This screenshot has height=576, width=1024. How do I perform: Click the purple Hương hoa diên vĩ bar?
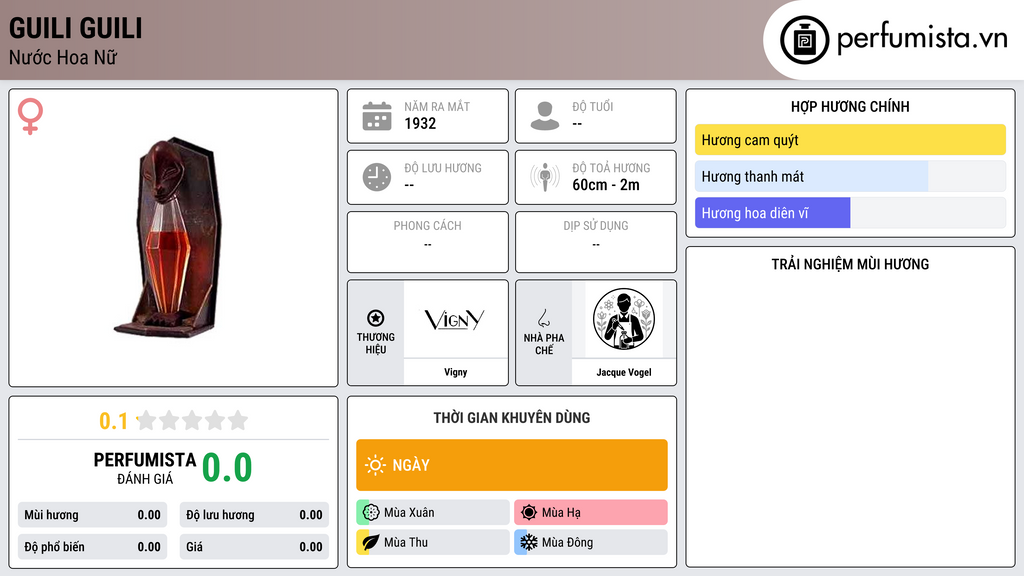(x=773, y=213)
